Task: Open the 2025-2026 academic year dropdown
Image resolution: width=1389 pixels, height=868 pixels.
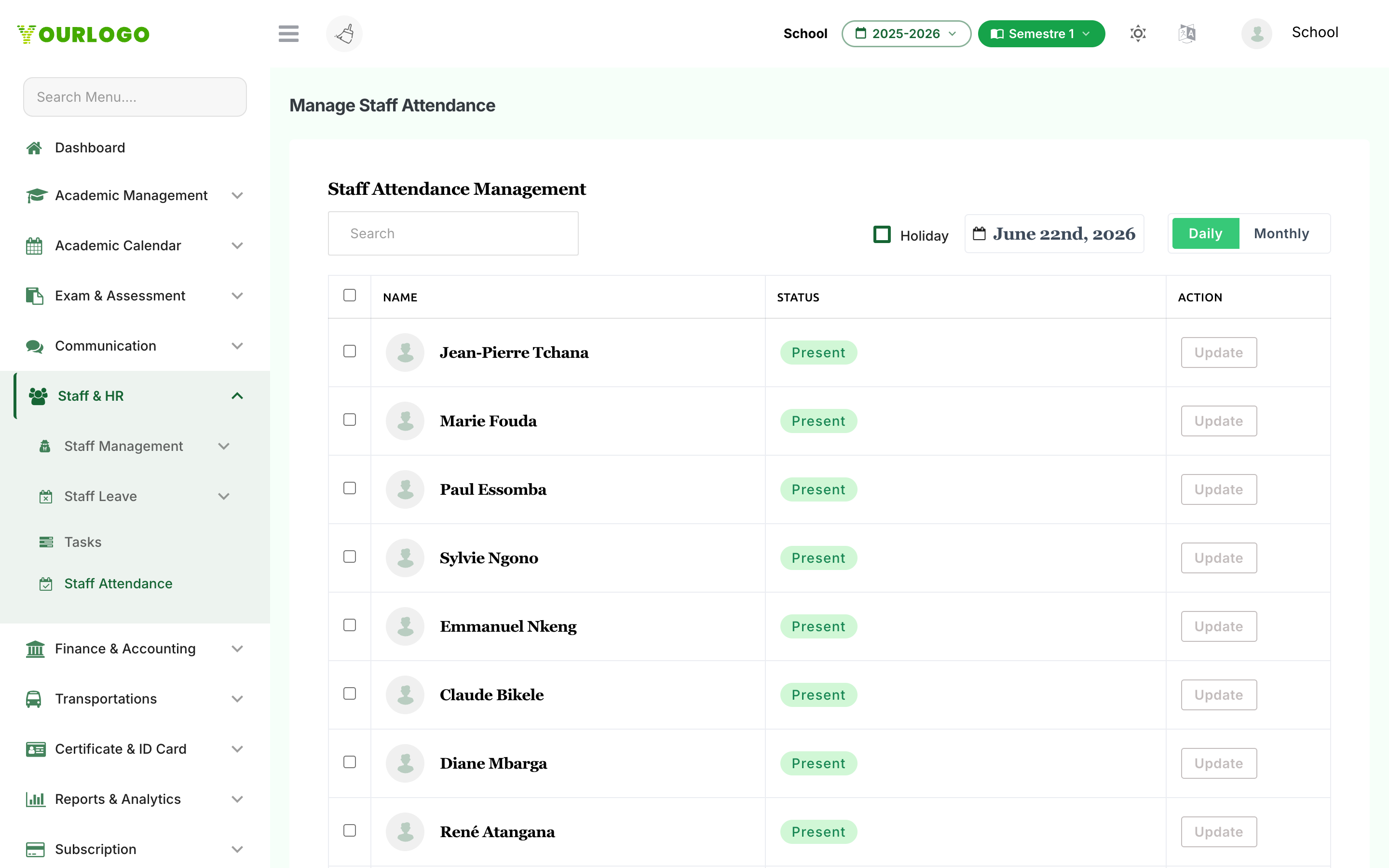Action: pos(906,33)
